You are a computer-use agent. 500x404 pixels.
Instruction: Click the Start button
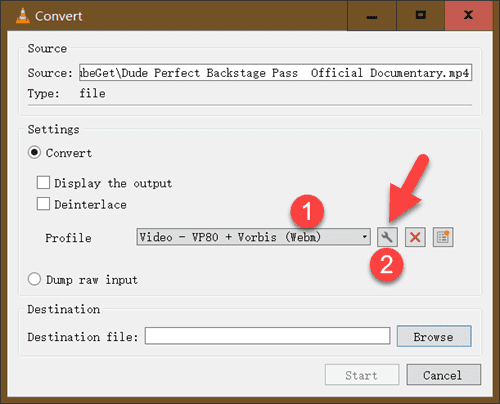click(362, 375)
